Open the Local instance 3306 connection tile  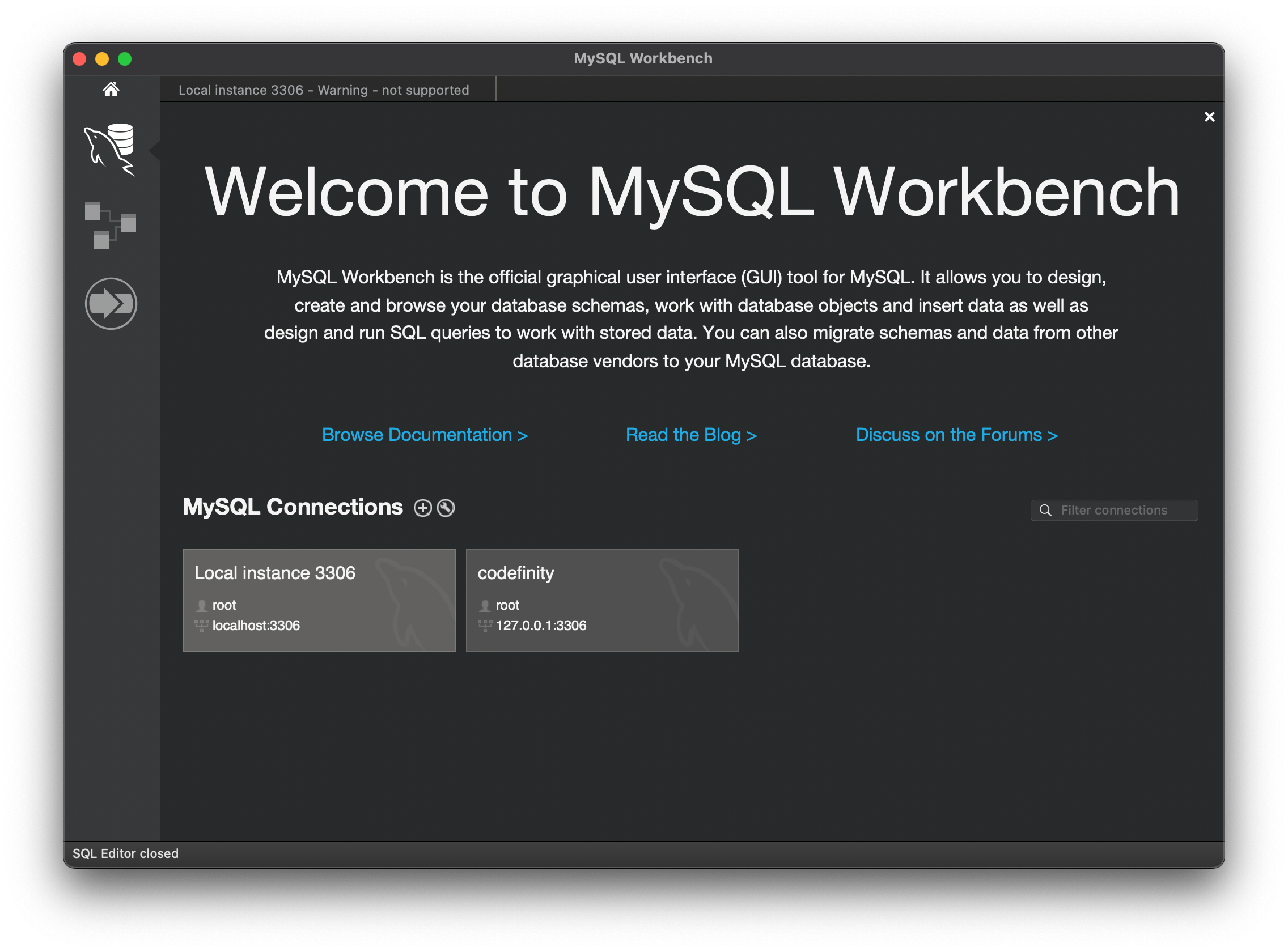point(319,600)
